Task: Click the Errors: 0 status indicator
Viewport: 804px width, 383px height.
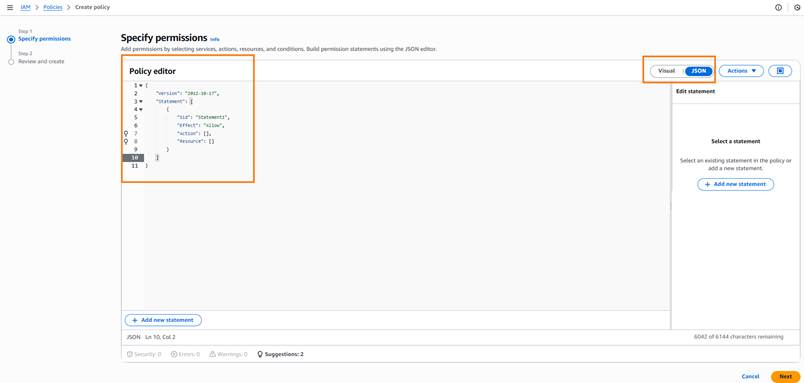Action: click(185, 354)
